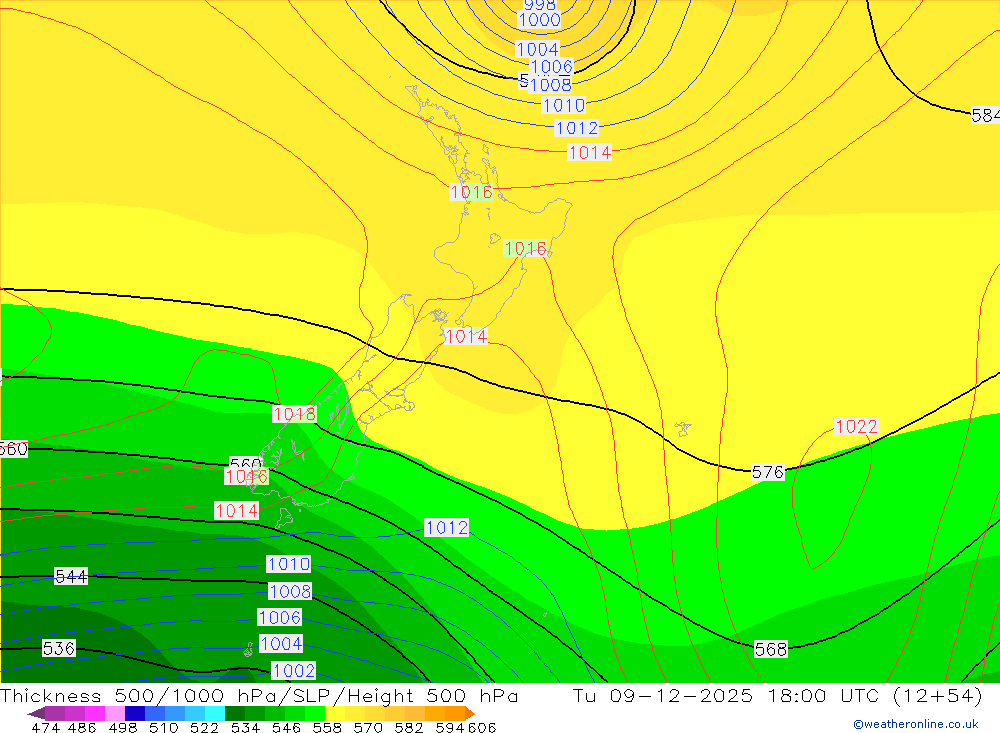Screen dimensions: 1000x733
Task: Click the 1016 label over Northland
Action: coord(471,192)
